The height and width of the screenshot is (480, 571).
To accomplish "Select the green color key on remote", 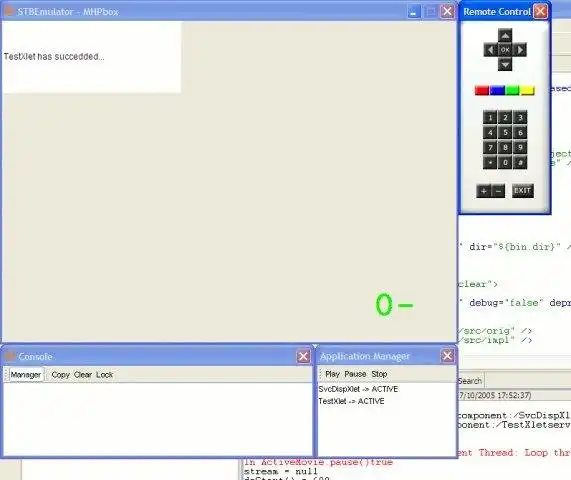I will point(512,90).
